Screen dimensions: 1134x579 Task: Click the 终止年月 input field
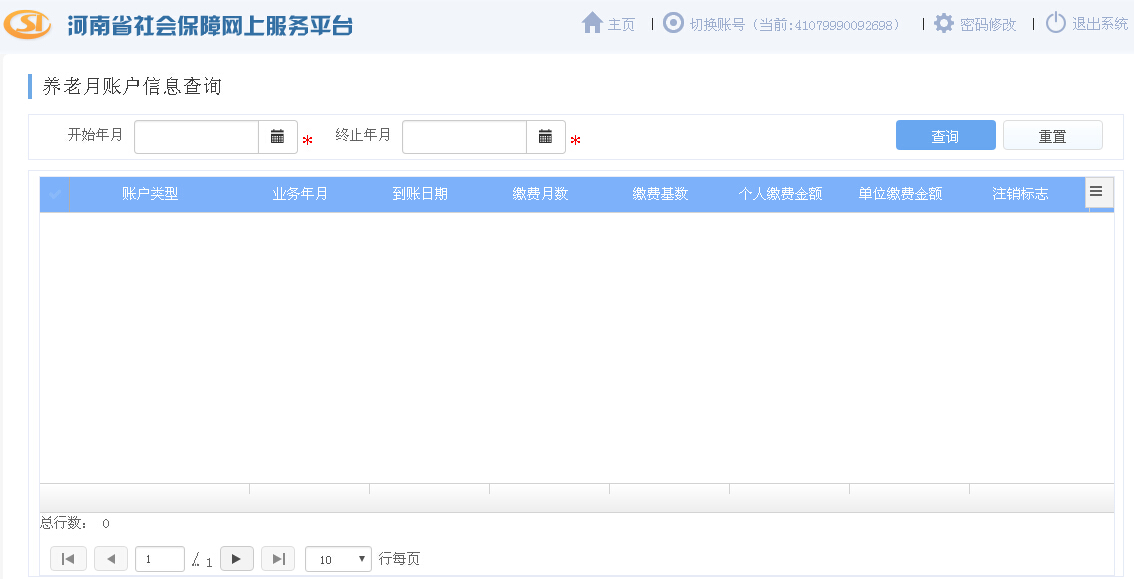(464, 137)
